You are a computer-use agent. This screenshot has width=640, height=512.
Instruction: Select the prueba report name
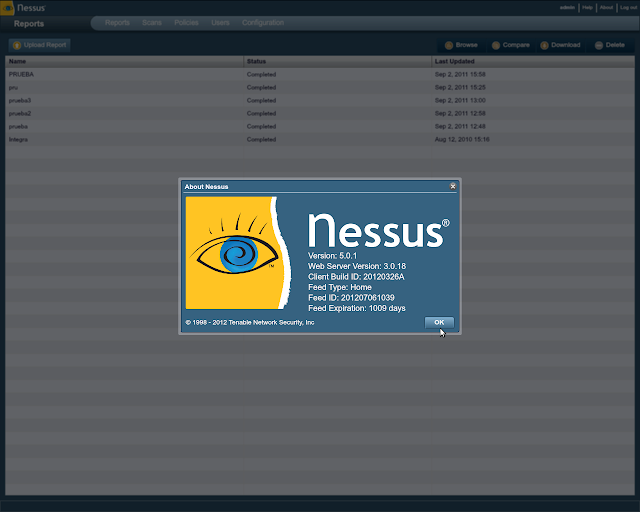18,127
